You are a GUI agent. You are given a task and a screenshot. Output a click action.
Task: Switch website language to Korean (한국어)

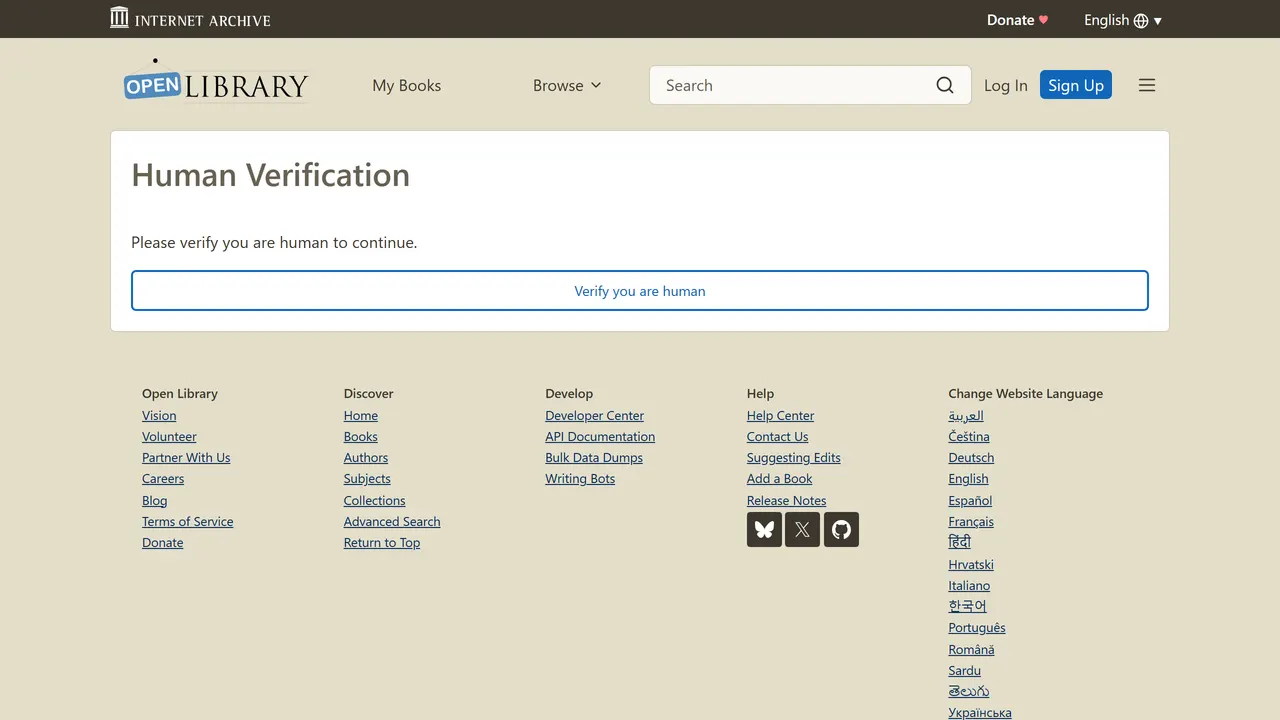point(968,606)
